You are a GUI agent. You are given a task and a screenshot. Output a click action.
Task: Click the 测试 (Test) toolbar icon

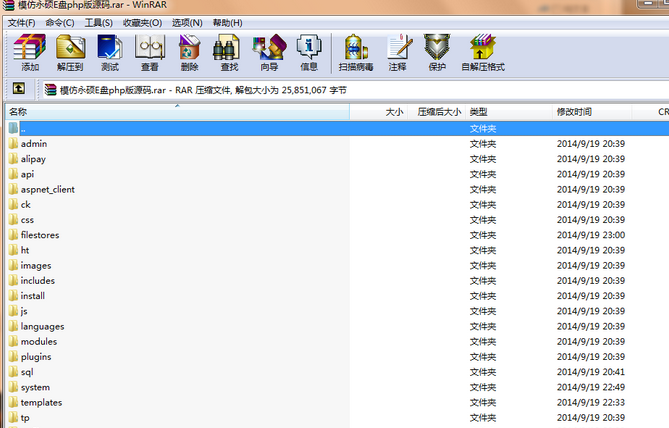110,52
